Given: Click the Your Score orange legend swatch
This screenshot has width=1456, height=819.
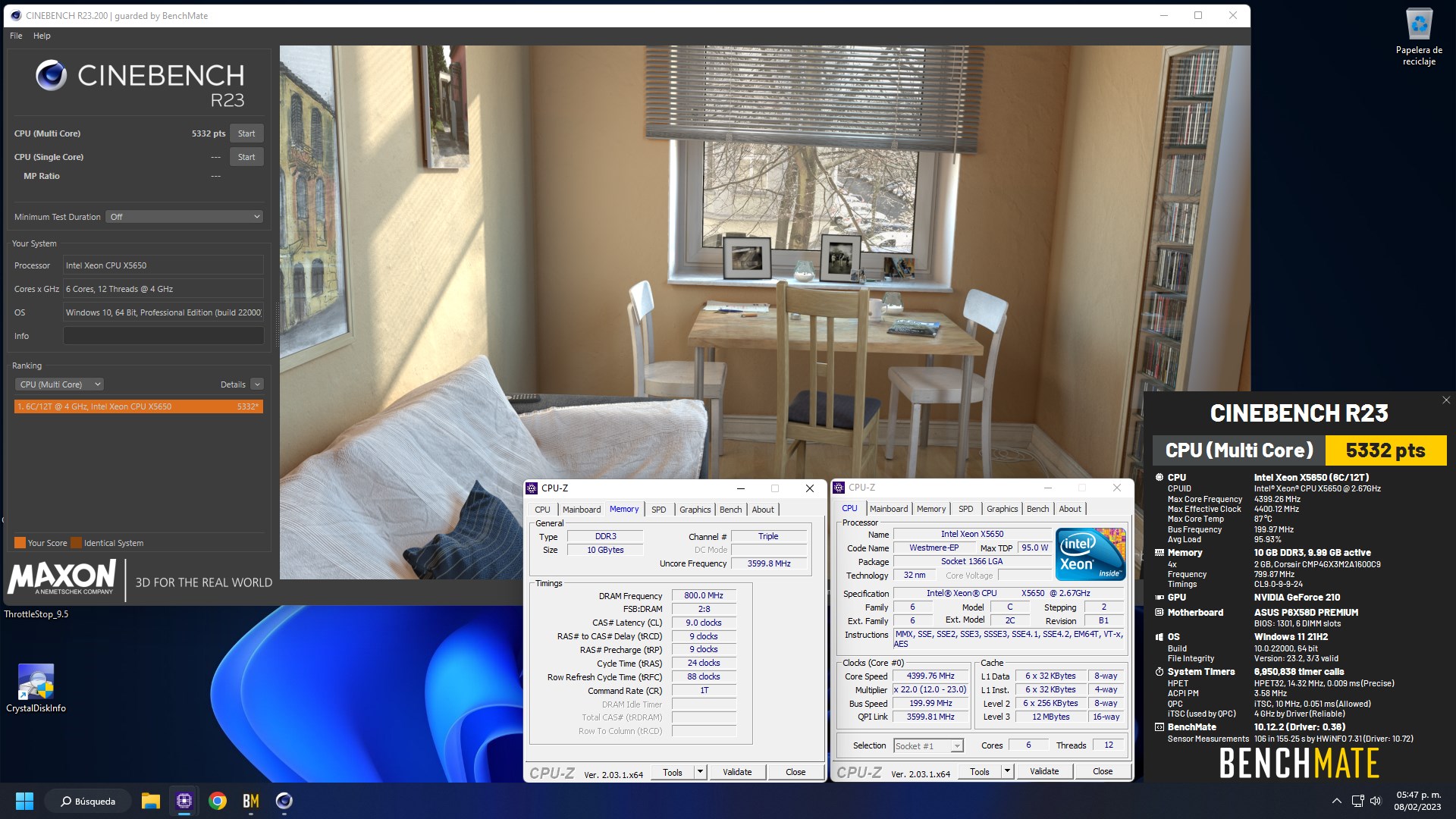Looking at the screenshot, I should (20, 543).
